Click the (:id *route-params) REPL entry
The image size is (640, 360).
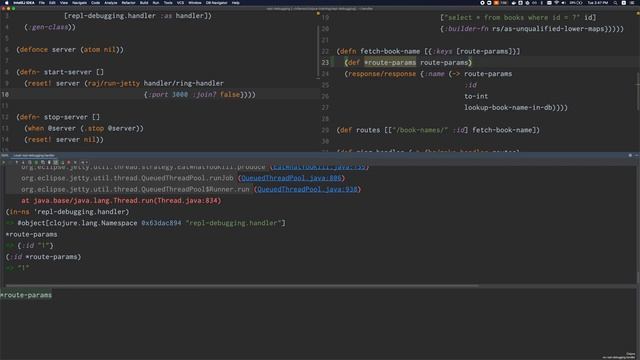43,257
